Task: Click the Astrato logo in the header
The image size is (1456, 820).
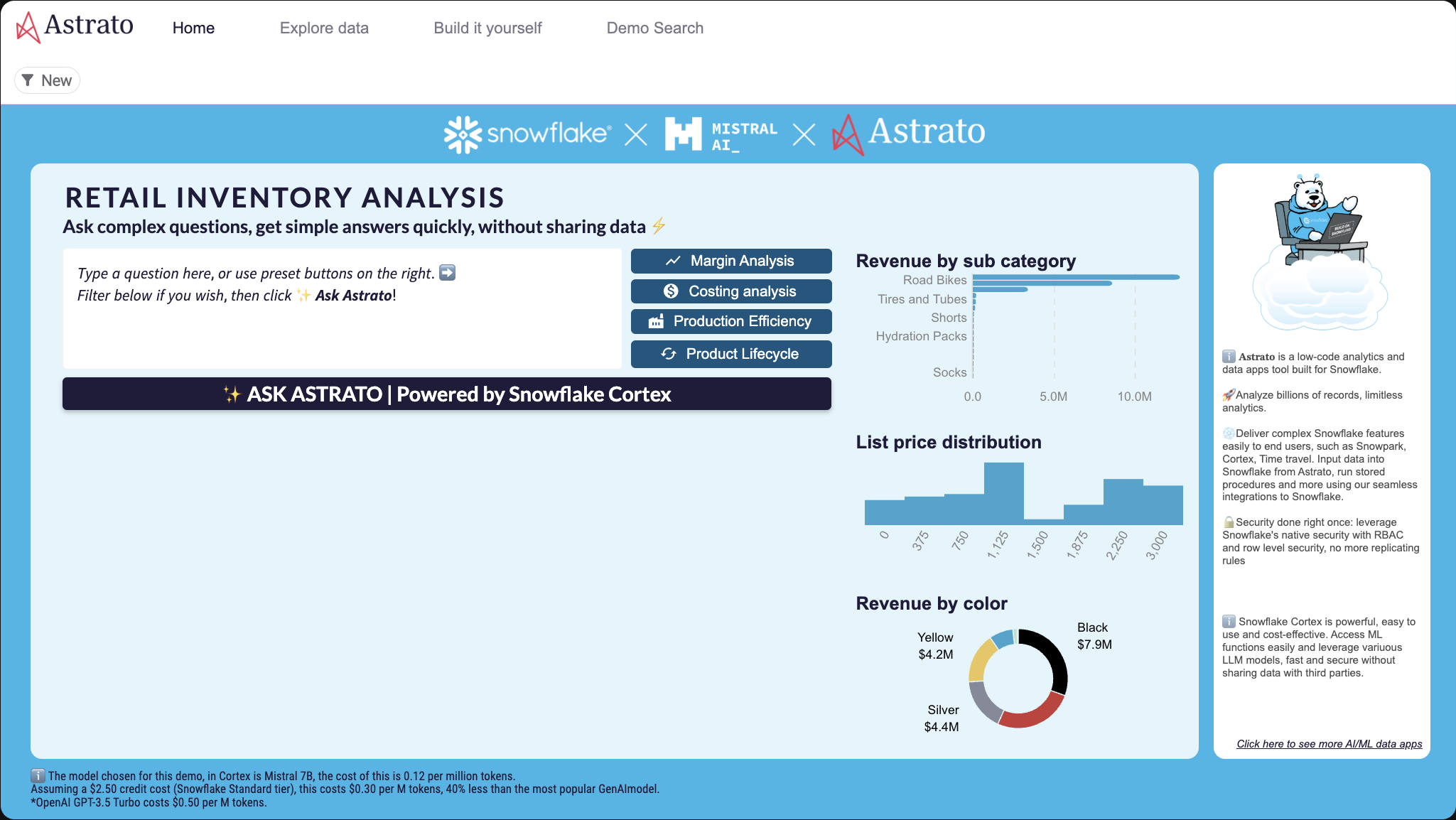Action: point(75,27)
